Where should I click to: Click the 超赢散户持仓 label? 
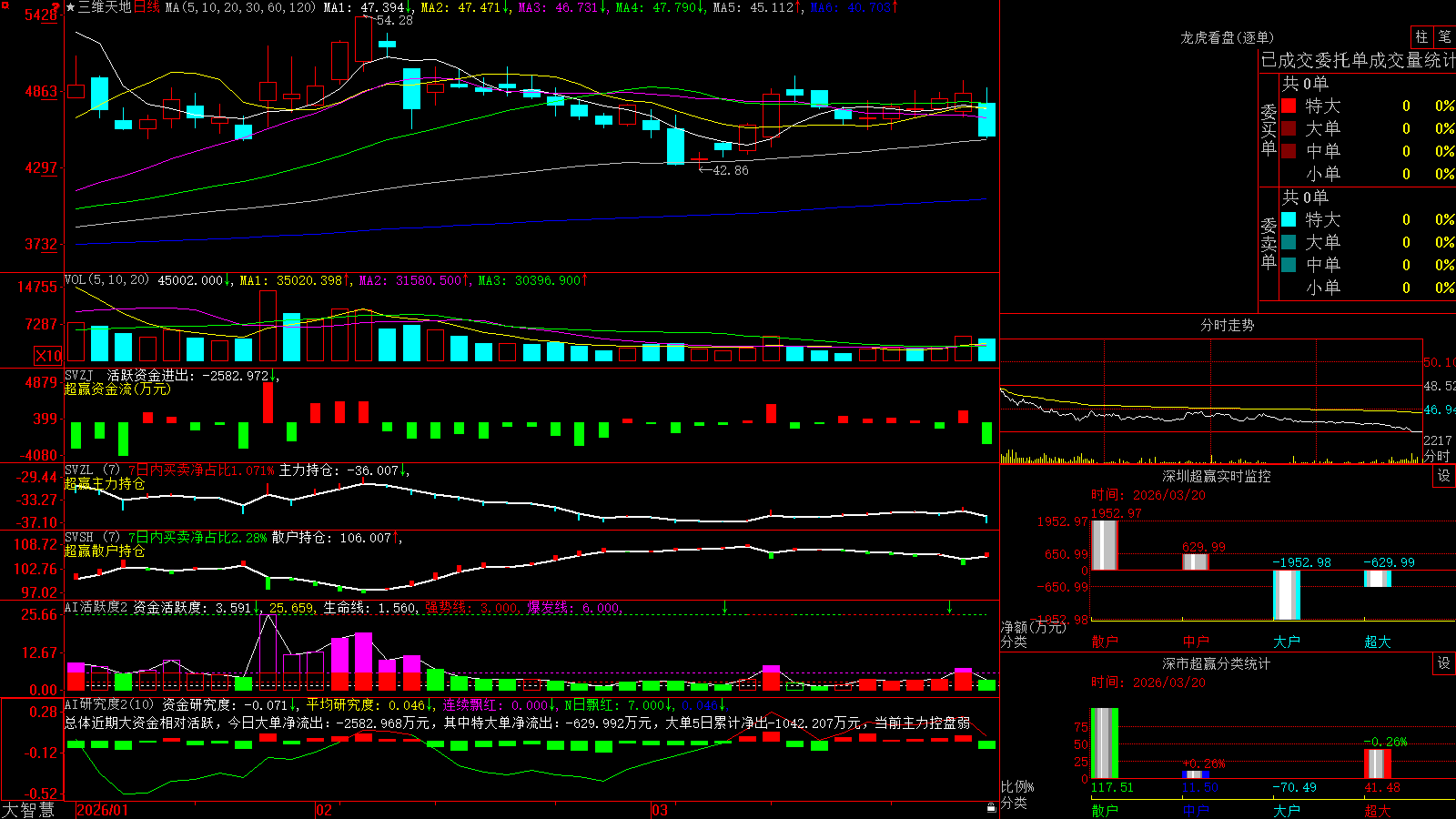click(x=105, y=551)
